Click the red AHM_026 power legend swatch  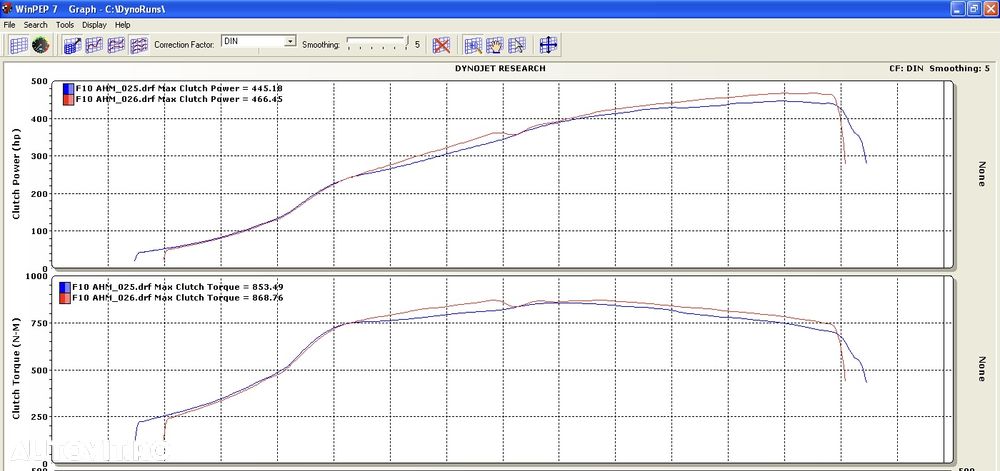point(69,99)
